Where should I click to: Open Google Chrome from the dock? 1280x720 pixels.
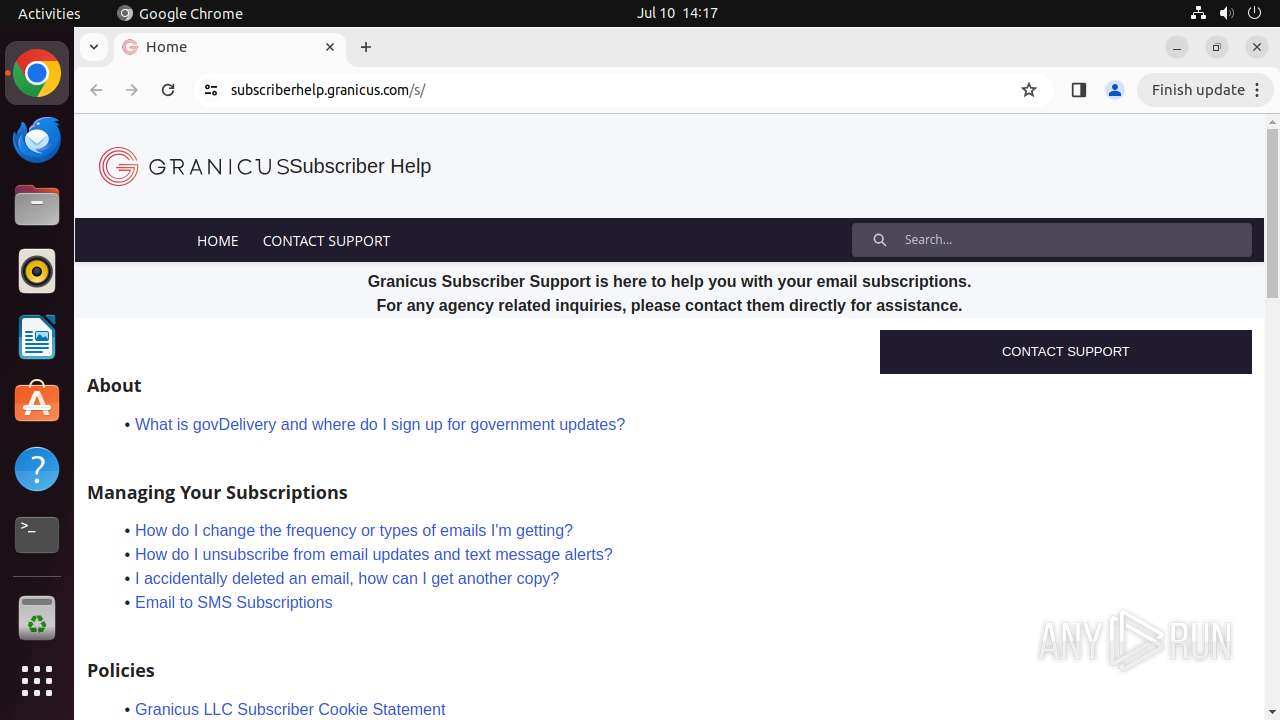37,74
